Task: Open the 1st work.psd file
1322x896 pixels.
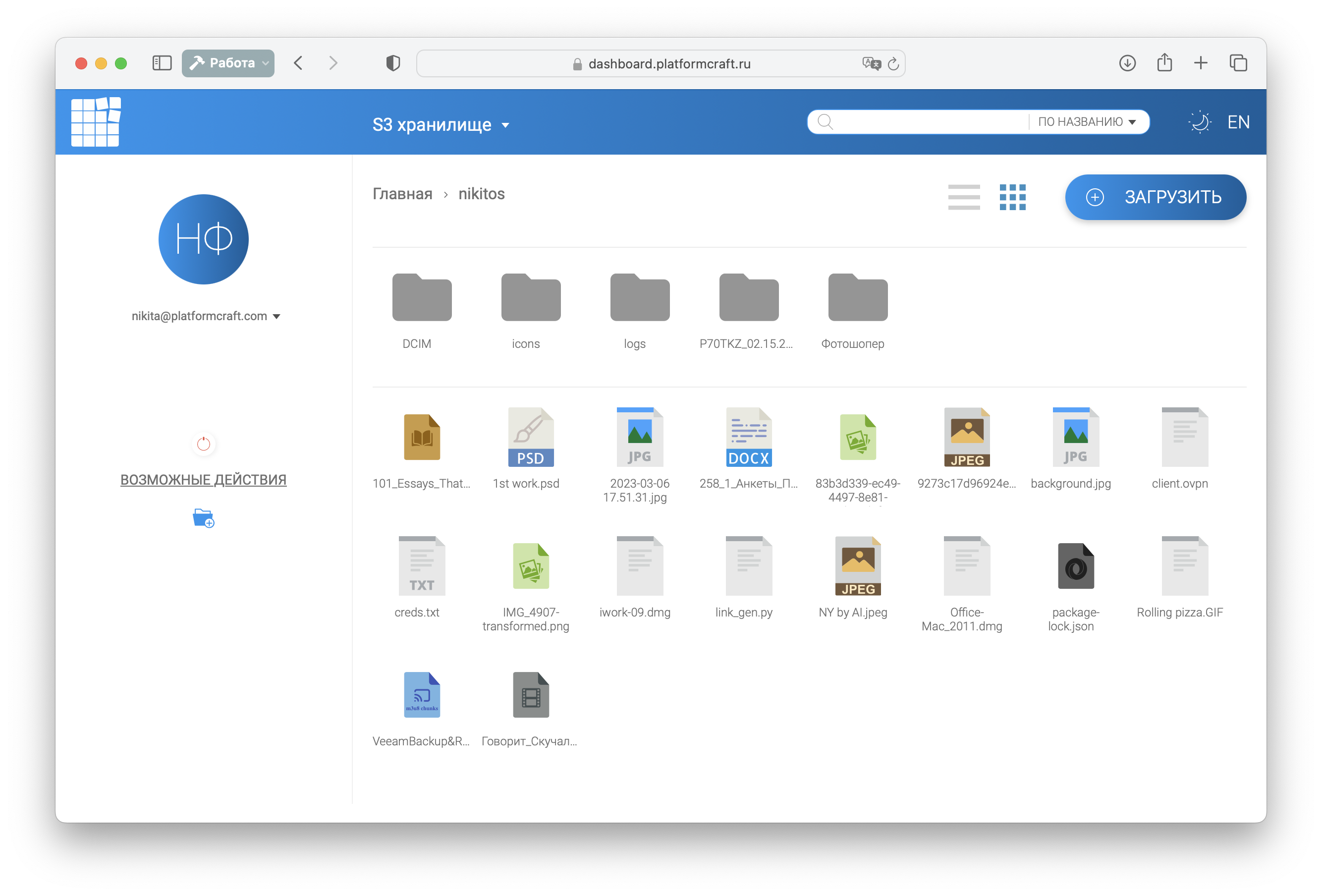Action: point(530,438)
